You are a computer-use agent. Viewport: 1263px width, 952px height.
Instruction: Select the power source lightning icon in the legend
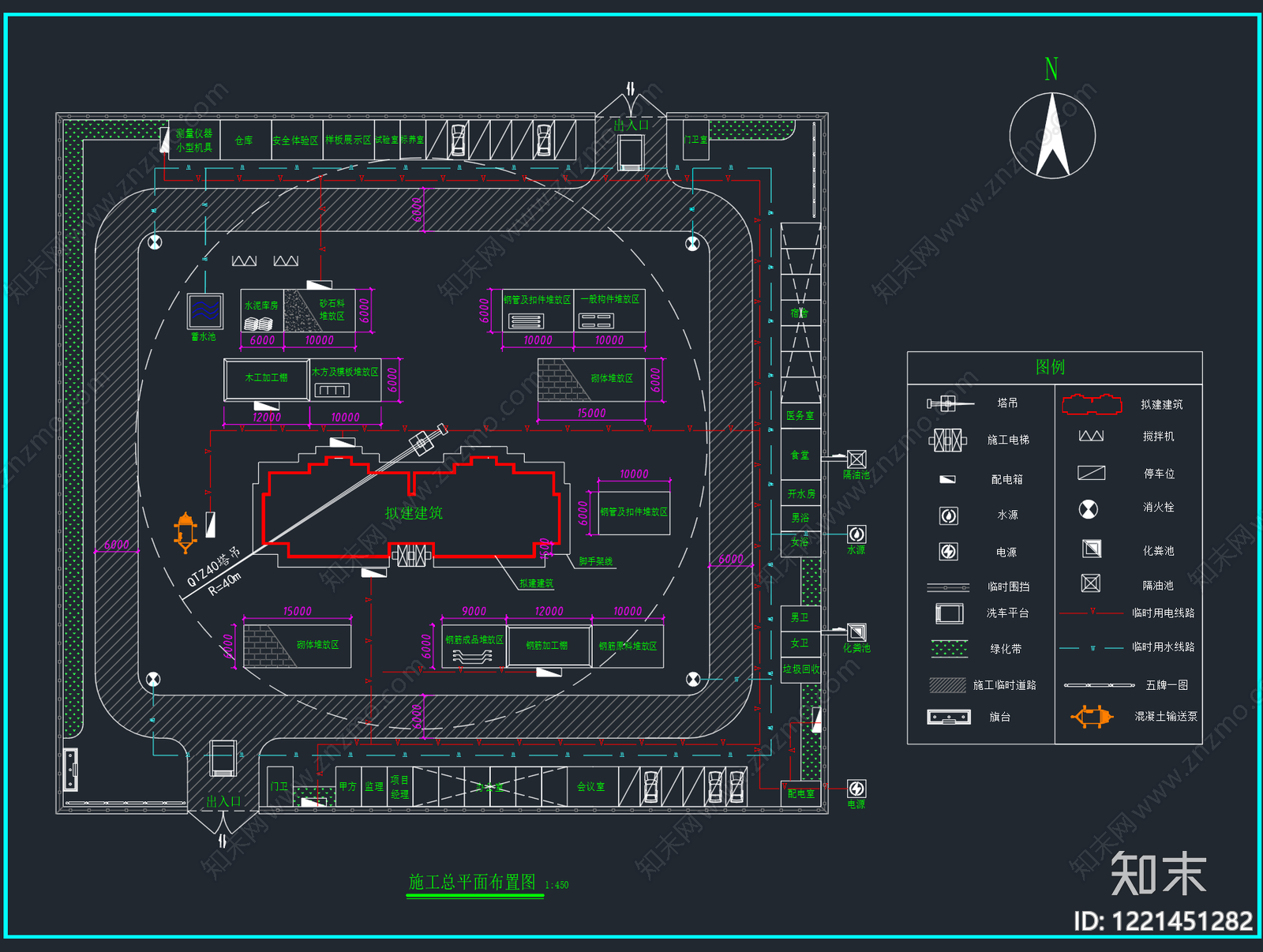pyautogui.click(x=949, y=552)
